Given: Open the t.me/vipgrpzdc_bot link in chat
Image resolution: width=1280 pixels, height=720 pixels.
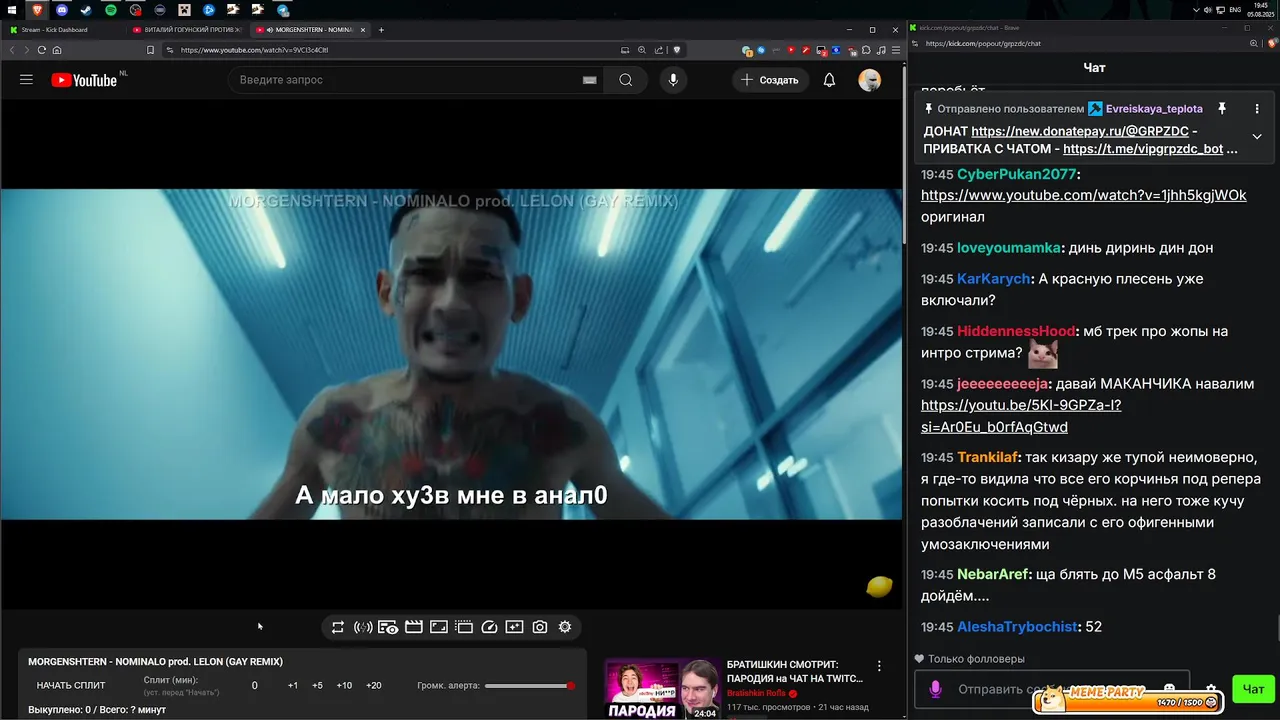Looking at the screenshot, I should coord(1143,149).
